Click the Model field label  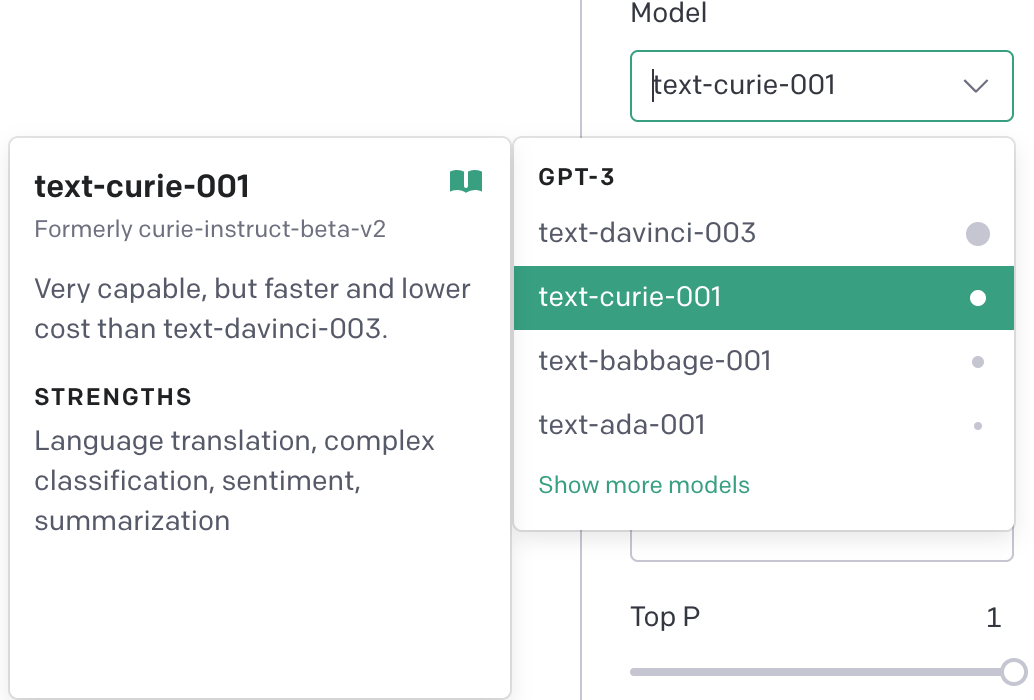point(669,13)
